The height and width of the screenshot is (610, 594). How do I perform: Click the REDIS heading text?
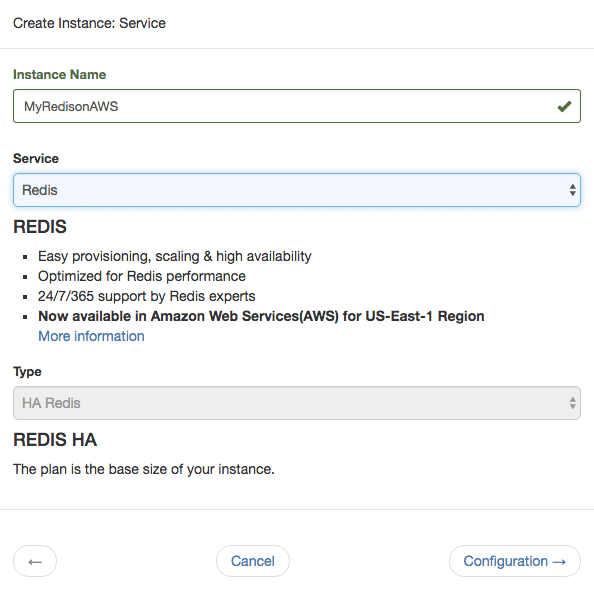point(40,226)
